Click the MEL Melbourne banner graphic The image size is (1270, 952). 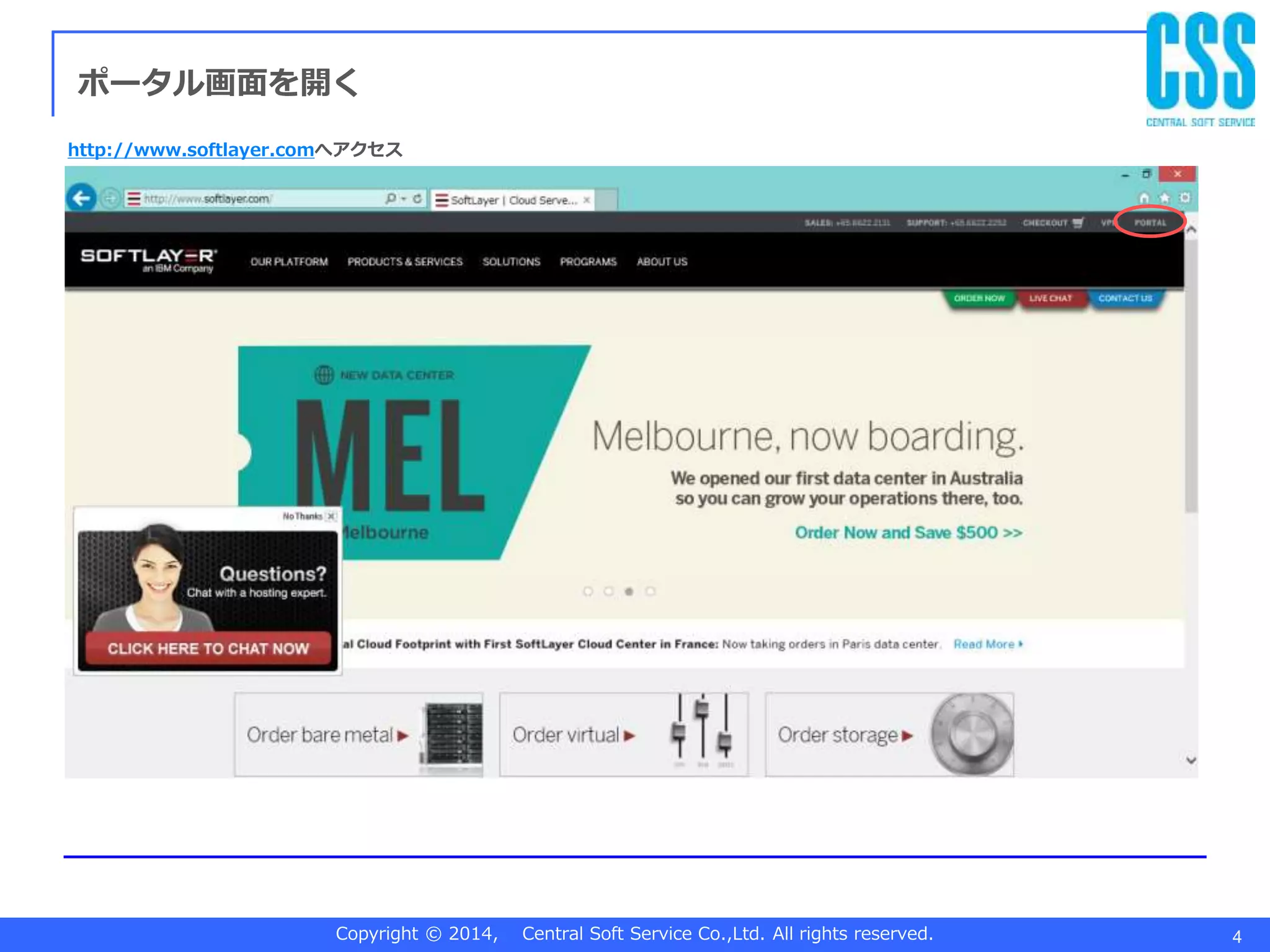coord(414,452)
